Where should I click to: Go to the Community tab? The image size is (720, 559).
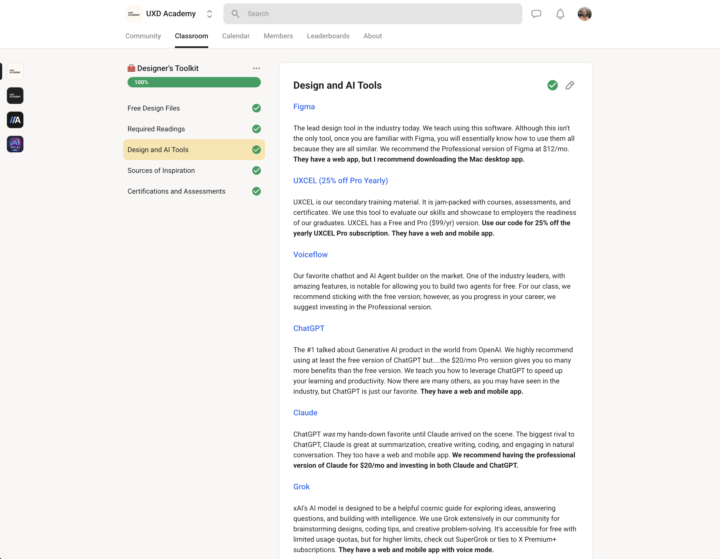pyautogui.click(x=143, y=36)
